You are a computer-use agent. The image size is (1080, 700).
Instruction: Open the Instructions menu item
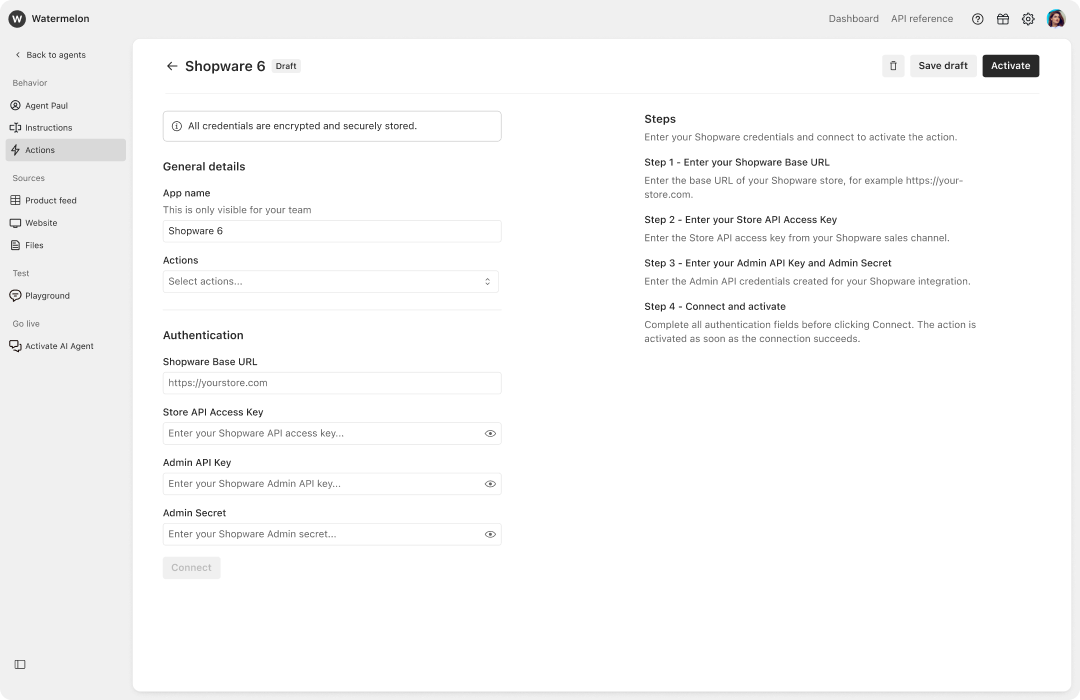coord(65,127)
